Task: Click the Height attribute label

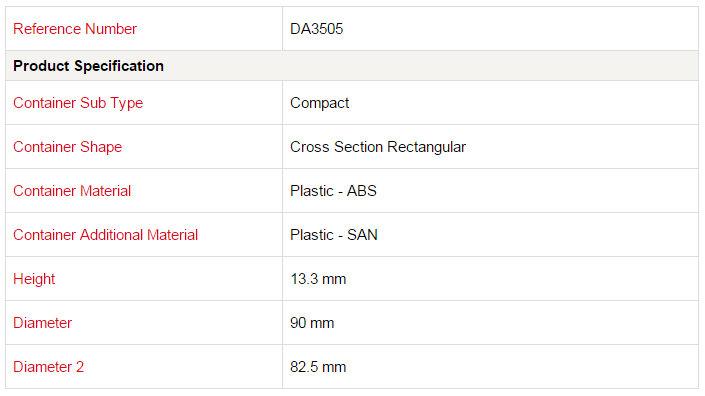Action: (x=34, y=279)
